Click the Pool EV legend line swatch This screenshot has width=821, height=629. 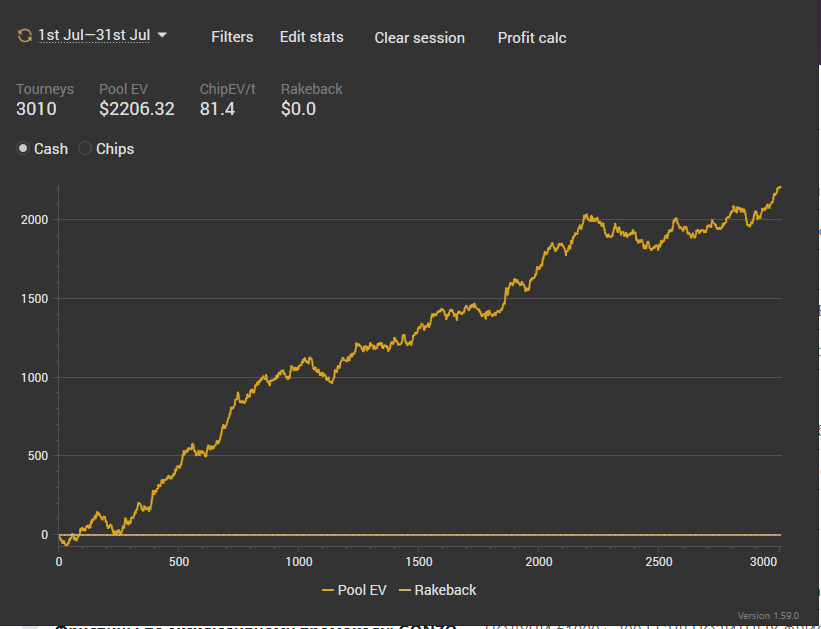[x=328, y=591]
